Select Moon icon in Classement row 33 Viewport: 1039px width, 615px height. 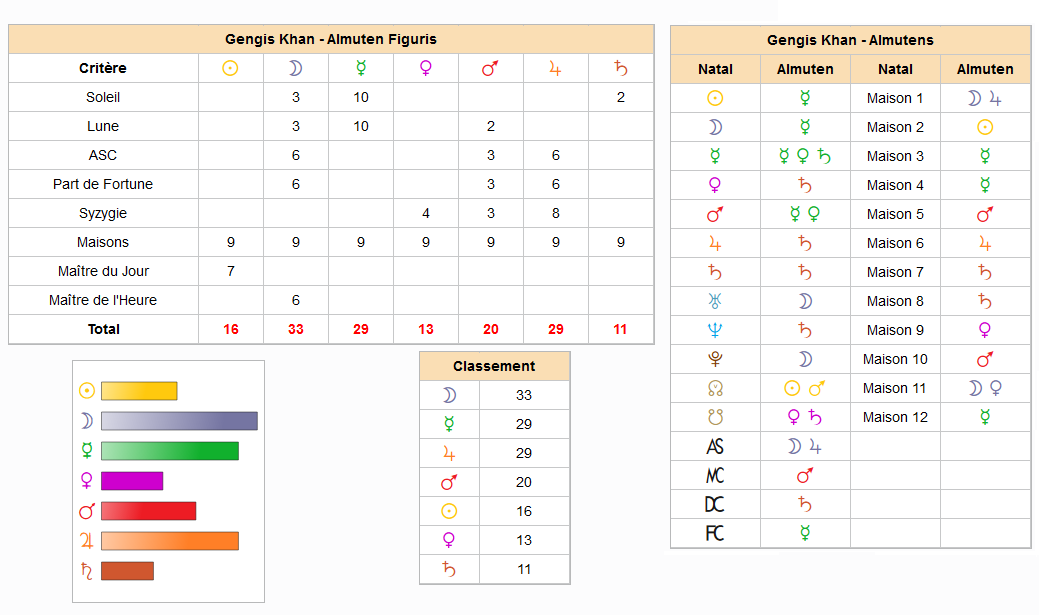(x=449, y=395)
